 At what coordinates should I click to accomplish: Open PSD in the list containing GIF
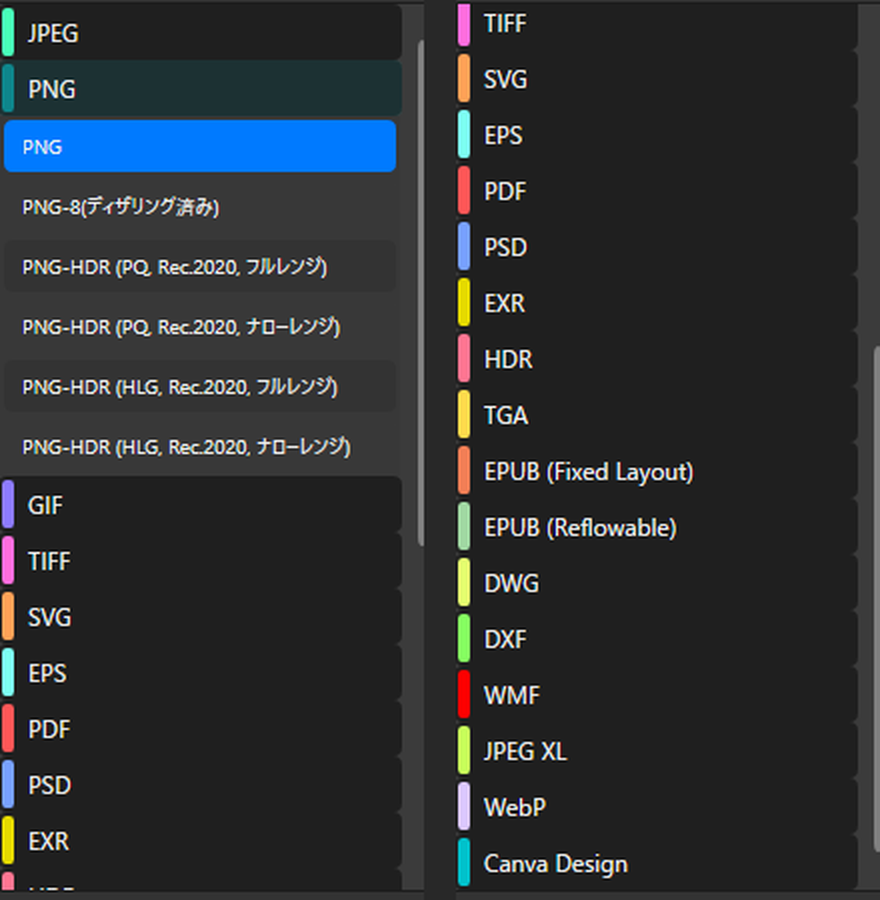pyautogui.click(x=201, y=785)
